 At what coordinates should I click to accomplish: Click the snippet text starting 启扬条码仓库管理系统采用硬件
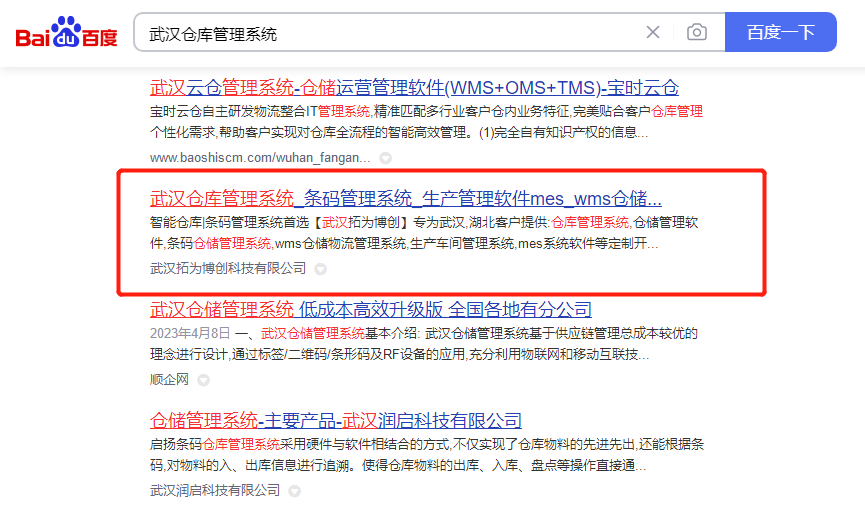pyautogui.click(x=426, y=444)
